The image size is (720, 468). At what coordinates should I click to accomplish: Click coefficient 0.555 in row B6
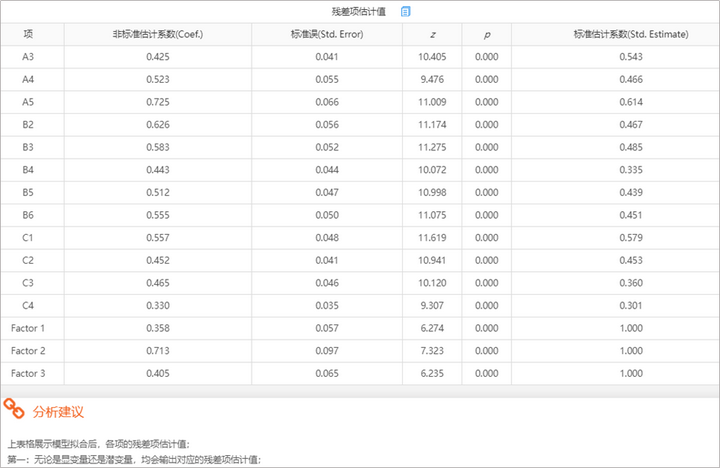[x=158, y=215]
